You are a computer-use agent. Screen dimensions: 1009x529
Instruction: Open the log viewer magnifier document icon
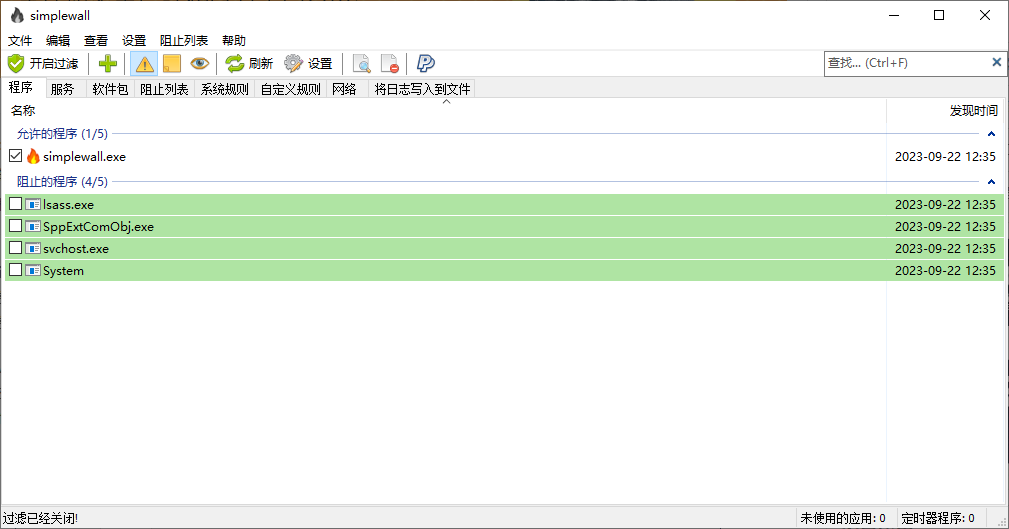(x=362, y=64)
